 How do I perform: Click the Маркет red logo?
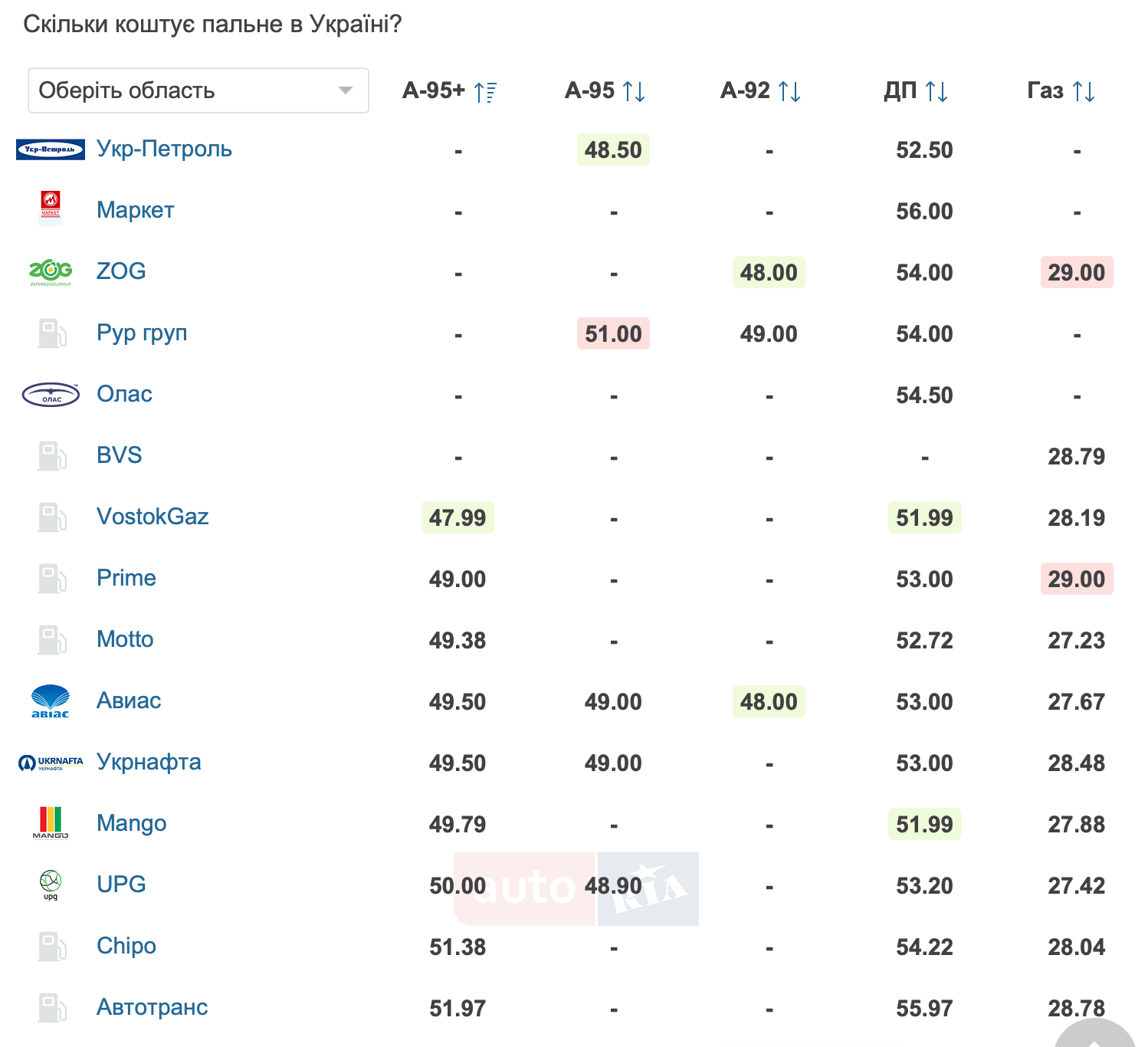(51, 208)
